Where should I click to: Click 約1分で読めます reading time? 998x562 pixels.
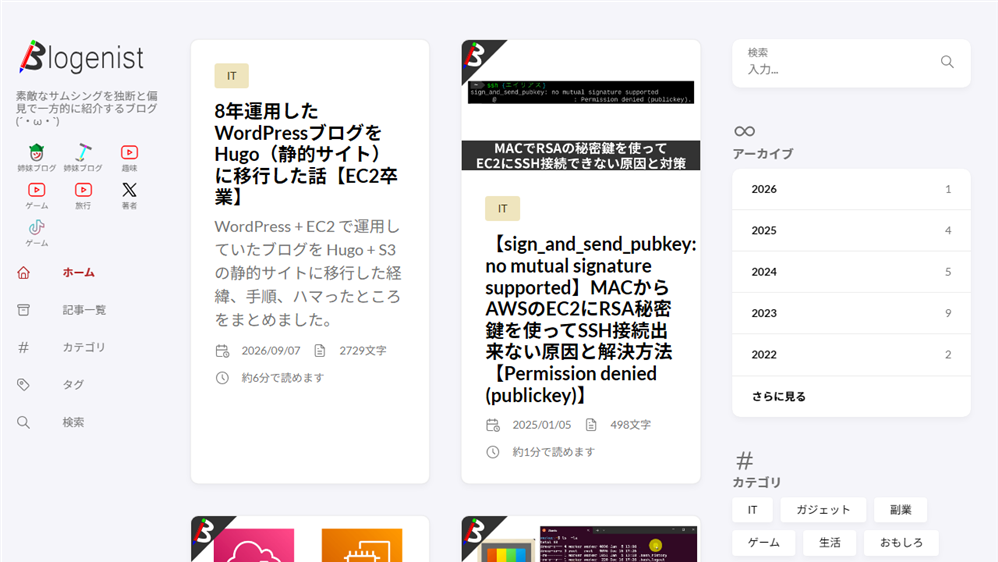tap(554, 453)
